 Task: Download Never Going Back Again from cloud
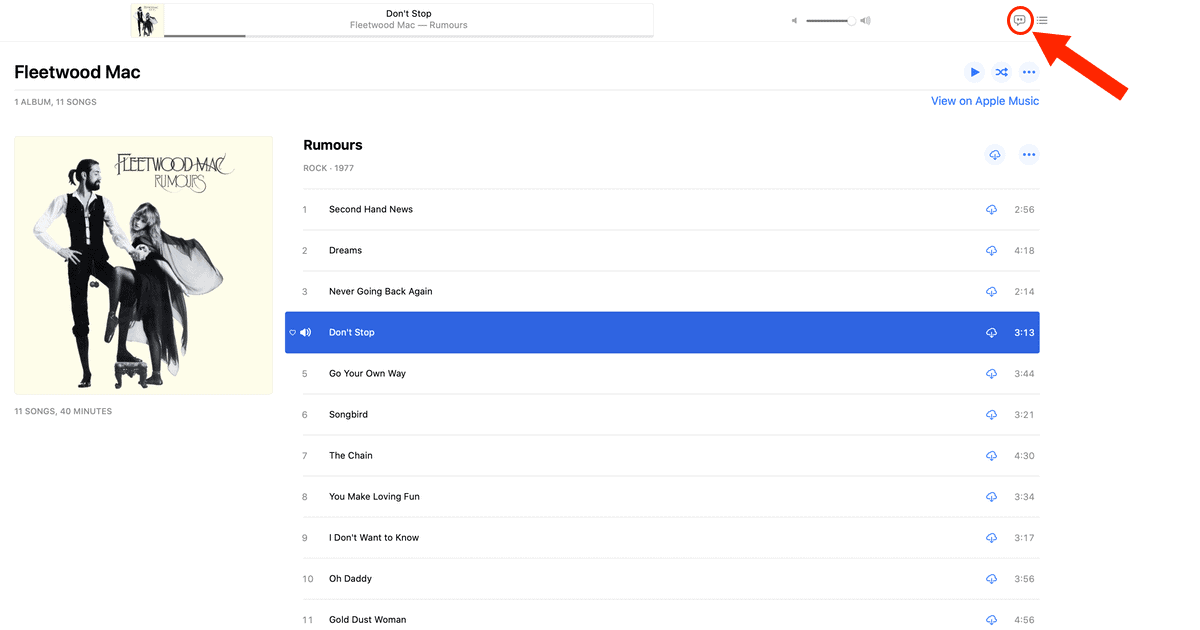tap(991, 292)
